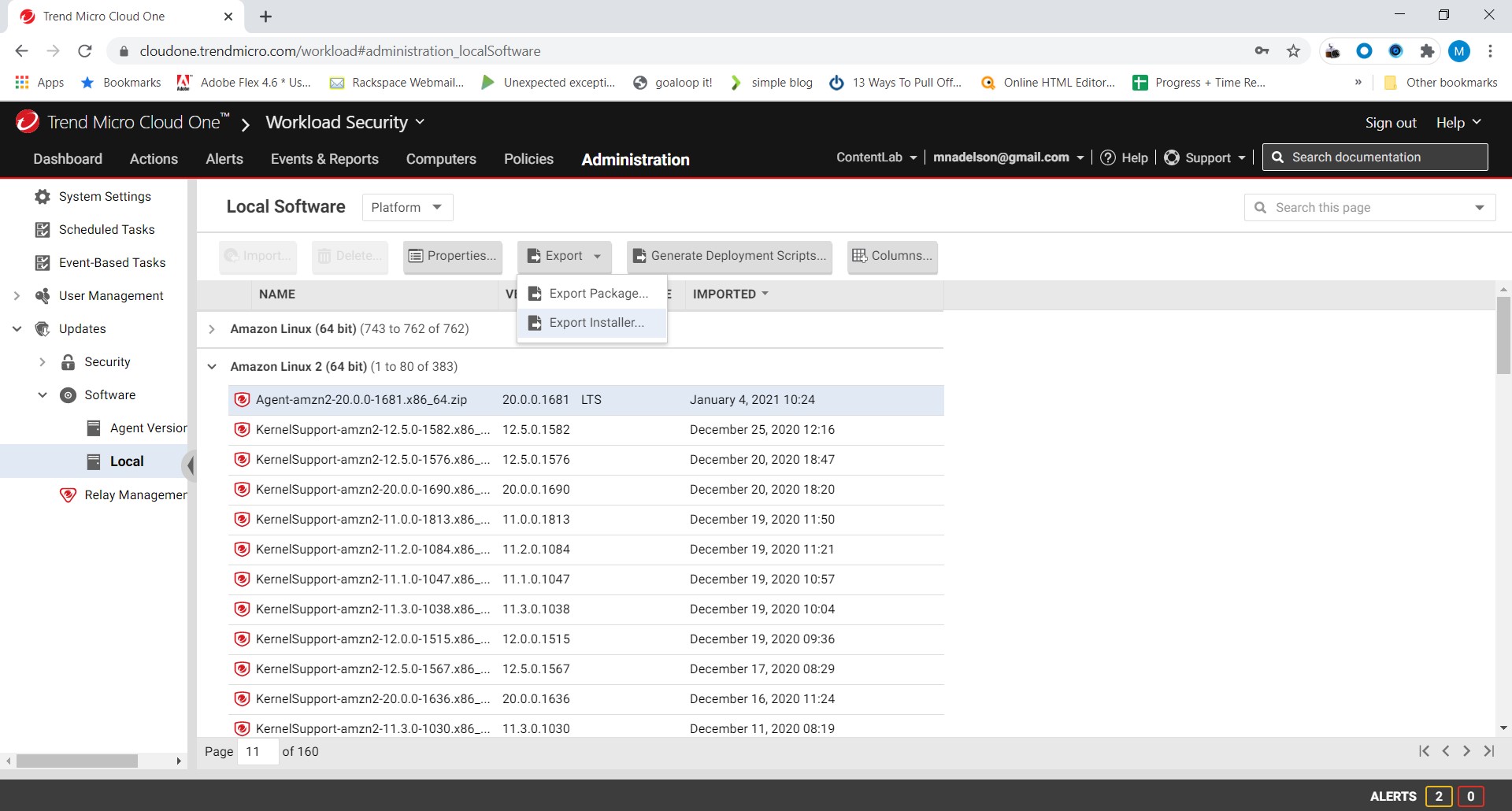This screenshot has width=1512, height=811.
Task: Collapse Amazon Linux 2 (64 bit) group
Action: [211, 367]
